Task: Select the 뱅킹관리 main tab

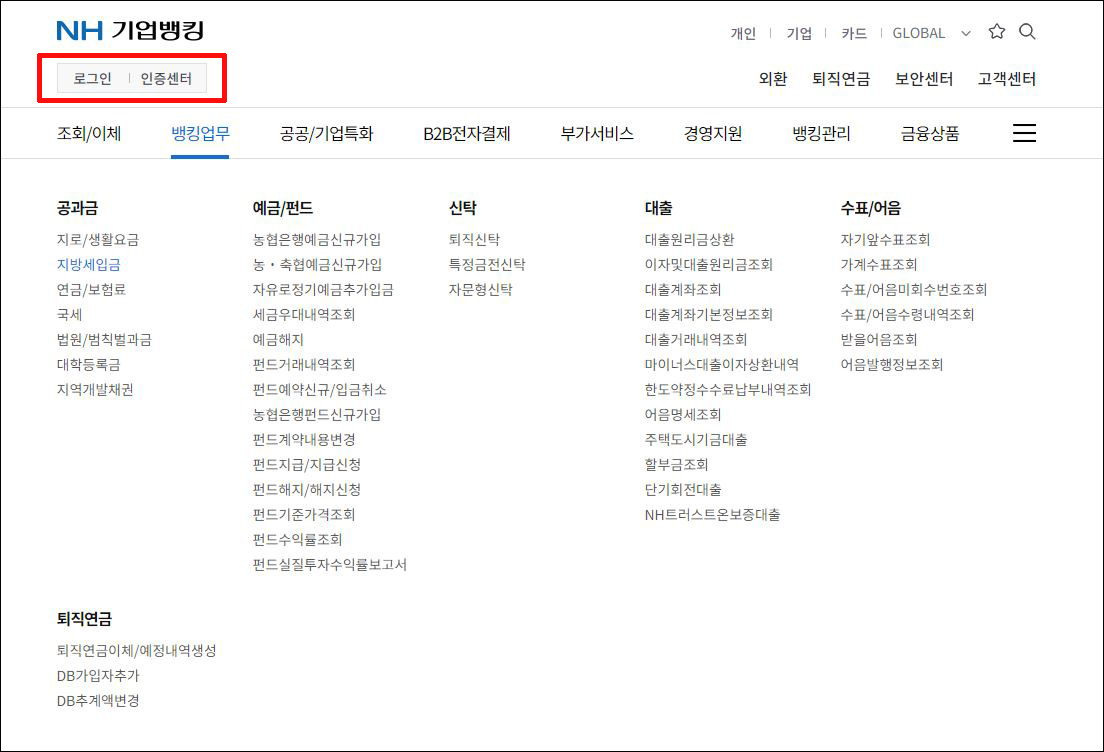Action: (821, 133)
